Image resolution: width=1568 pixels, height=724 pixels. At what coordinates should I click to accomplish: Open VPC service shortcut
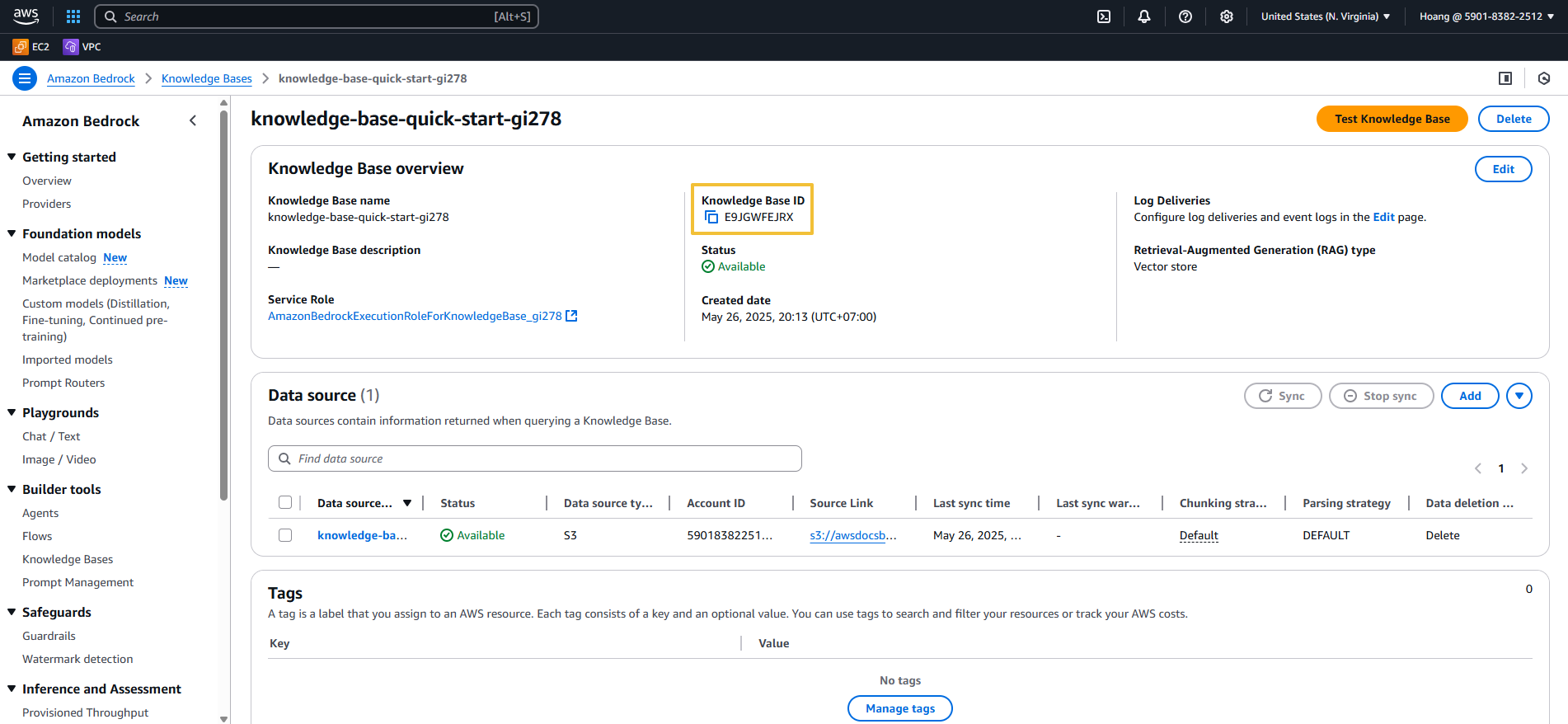[82, 47]
